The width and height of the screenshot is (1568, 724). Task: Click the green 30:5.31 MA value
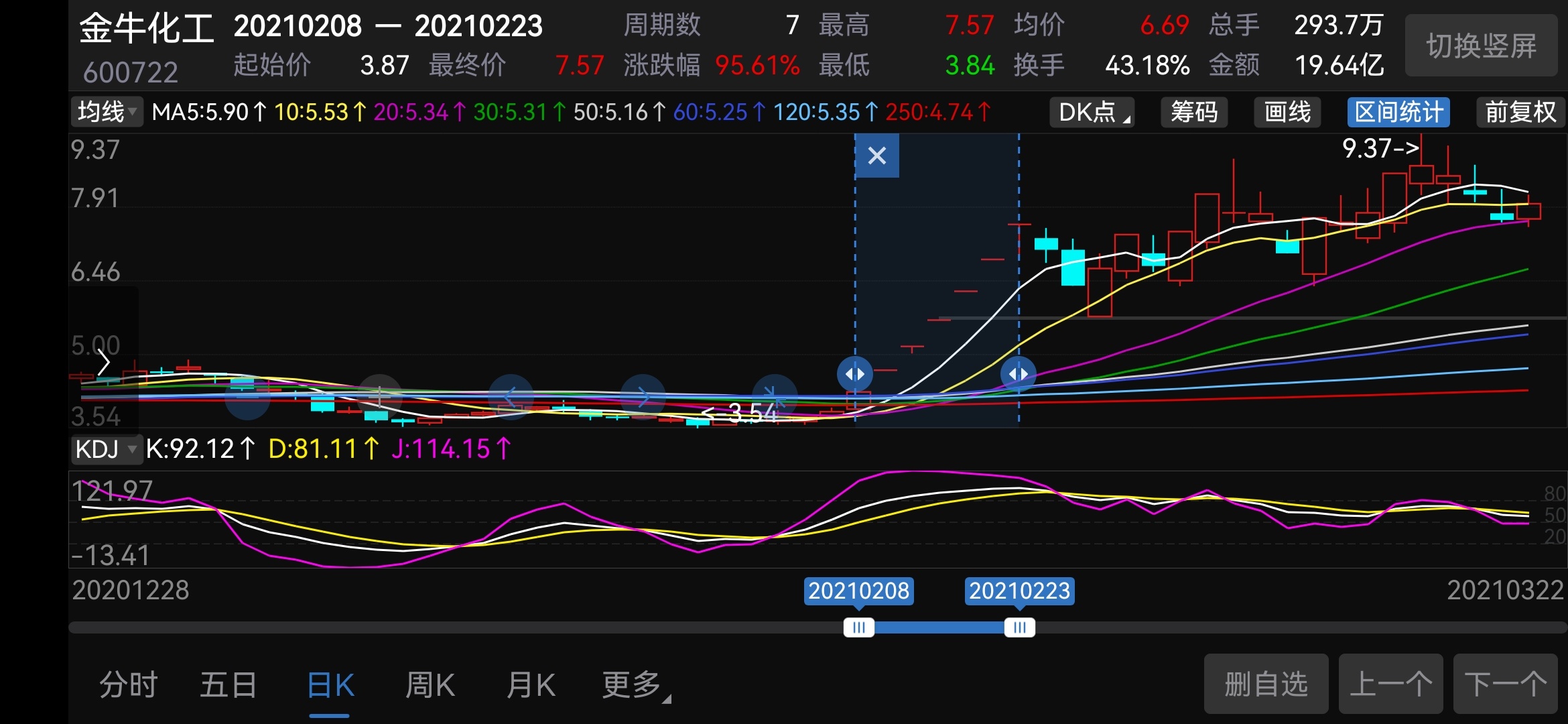[x=519, y=112]
